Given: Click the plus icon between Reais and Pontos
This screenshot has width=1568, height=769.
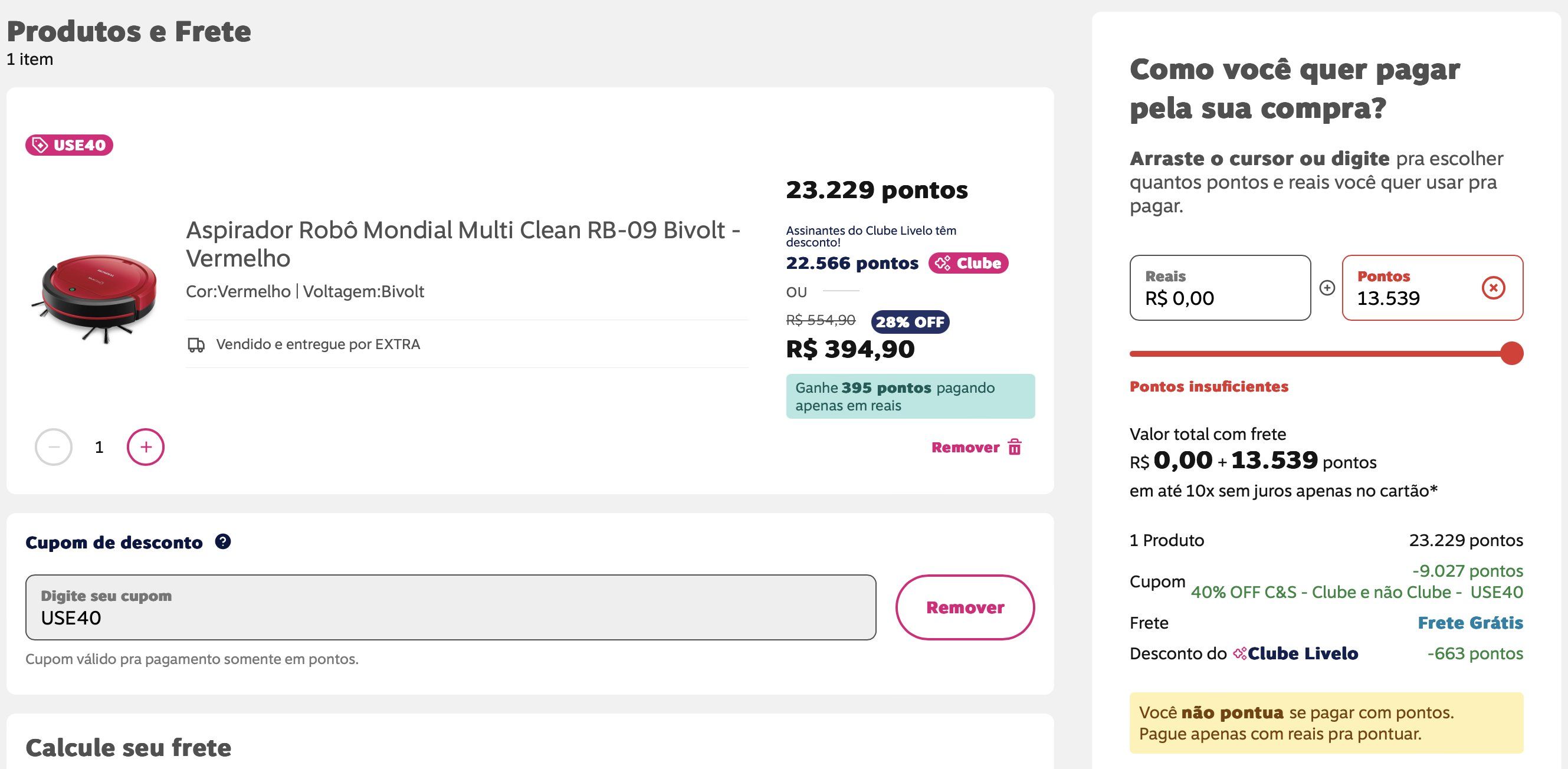Looking at the screenshot, I should point(1327,288).
